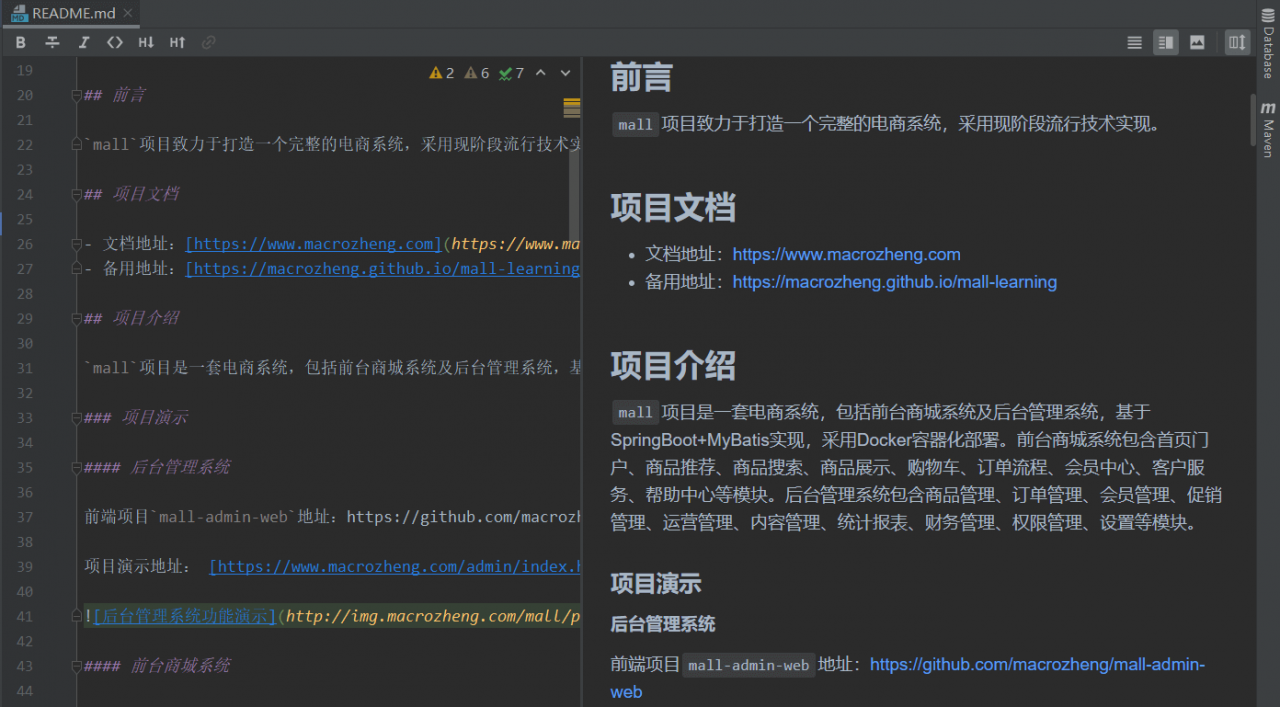Show editor only view
The image size is (1280, 707).
(1134, 42)
